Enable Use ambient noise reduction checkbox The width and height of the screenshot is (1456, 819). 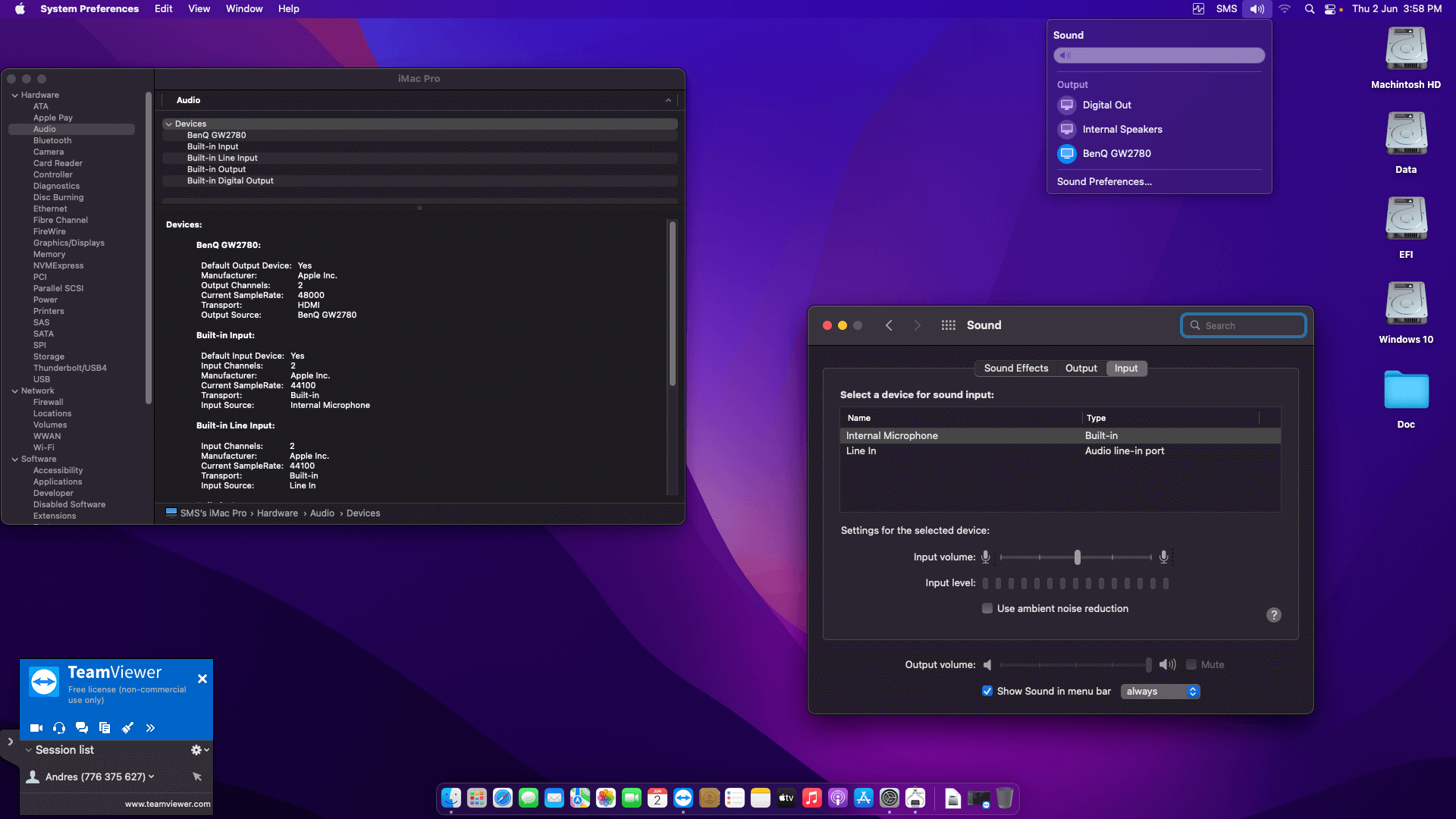point(987,608)
